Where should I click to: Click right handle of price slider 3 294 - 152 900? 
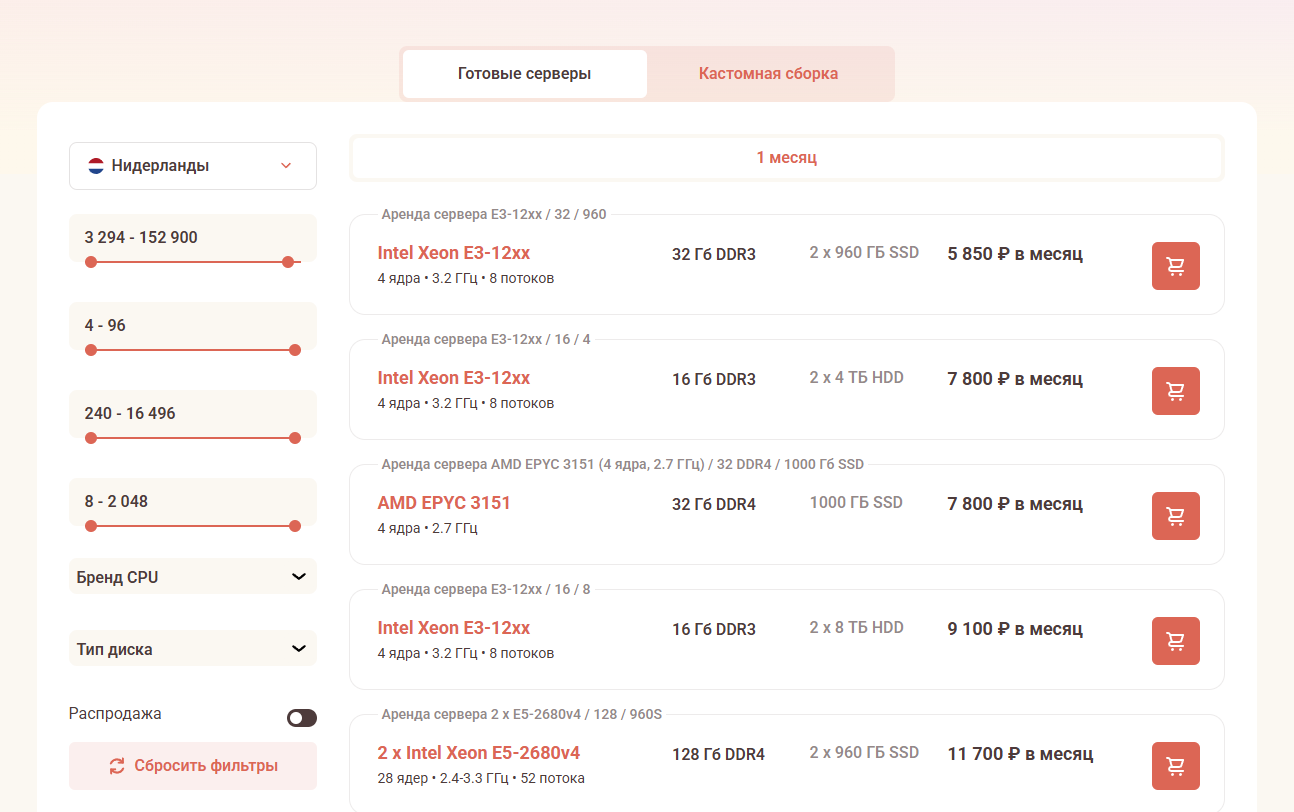point(288,262)
